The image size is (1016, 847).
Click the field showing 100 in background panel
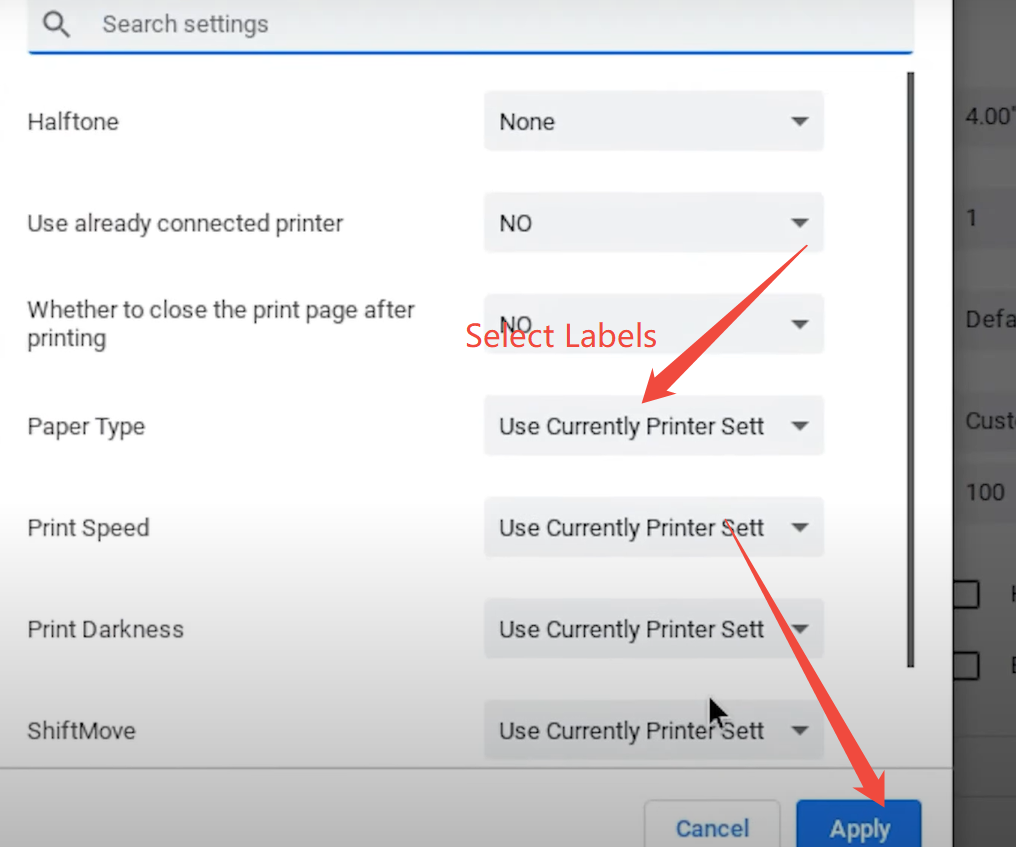[989, 492]
